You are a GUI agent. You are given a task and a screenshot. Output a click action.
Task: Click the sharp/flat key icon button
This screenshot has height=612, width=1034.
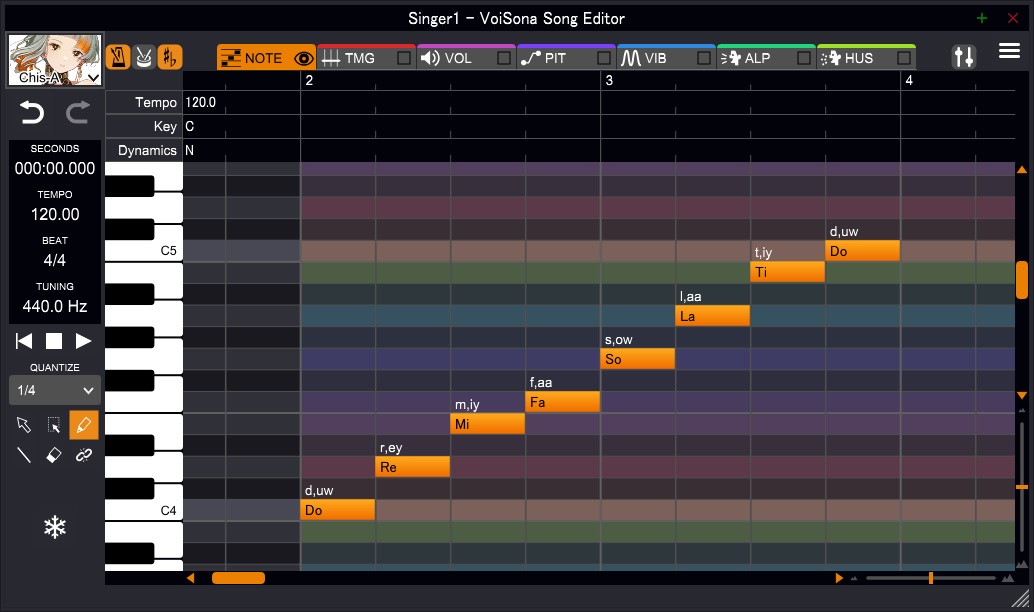169,57
